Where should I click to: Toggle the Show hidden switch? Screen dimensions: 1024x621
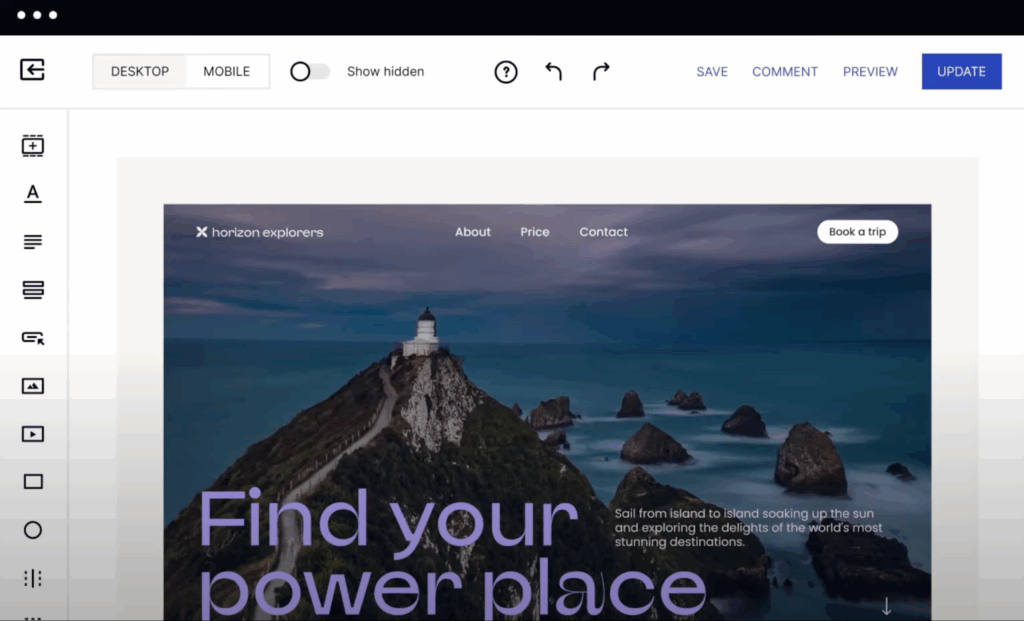point(310,72)
